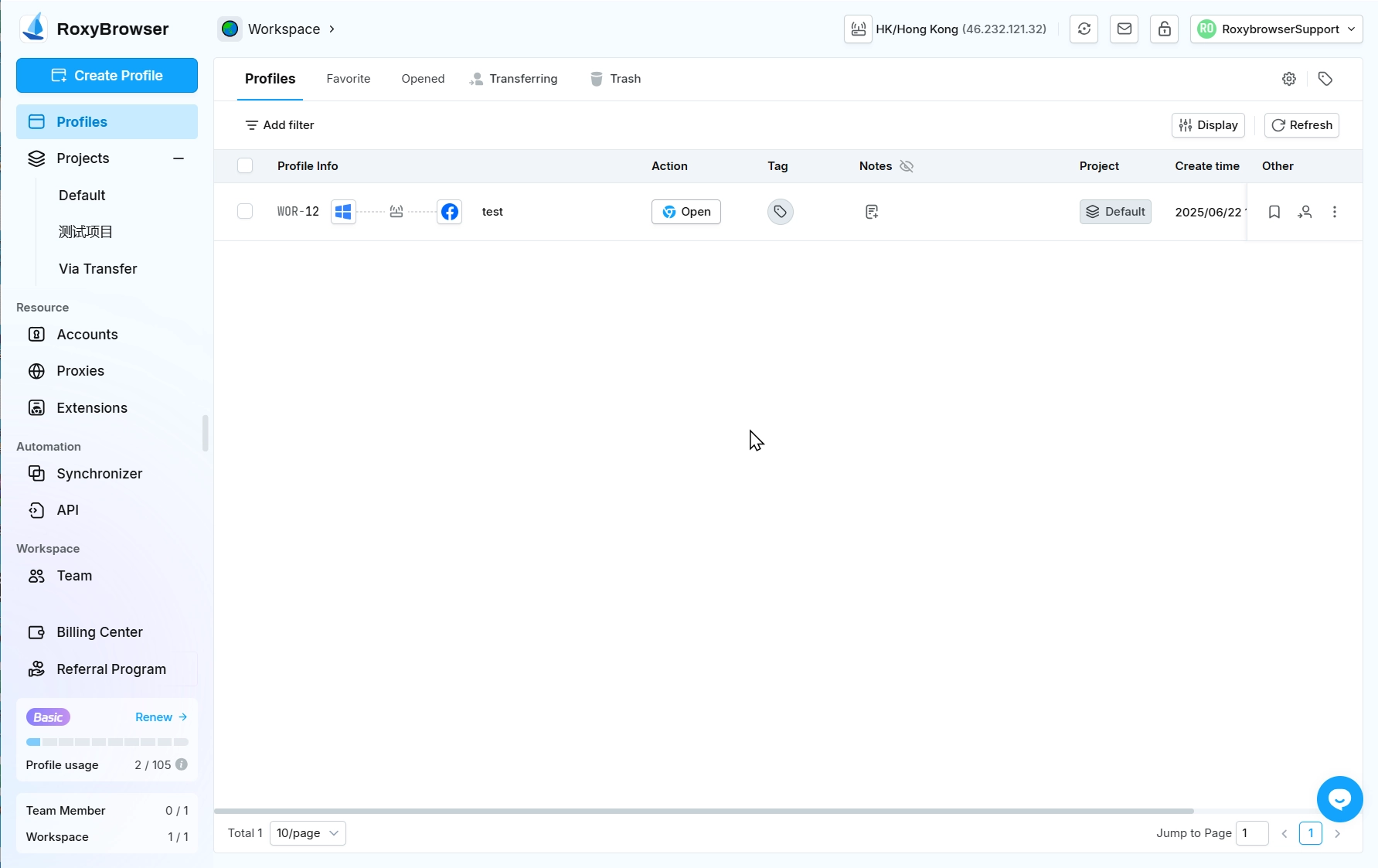
Task: Check the WOR-12 profile checkbox
Action: point(245,212)
